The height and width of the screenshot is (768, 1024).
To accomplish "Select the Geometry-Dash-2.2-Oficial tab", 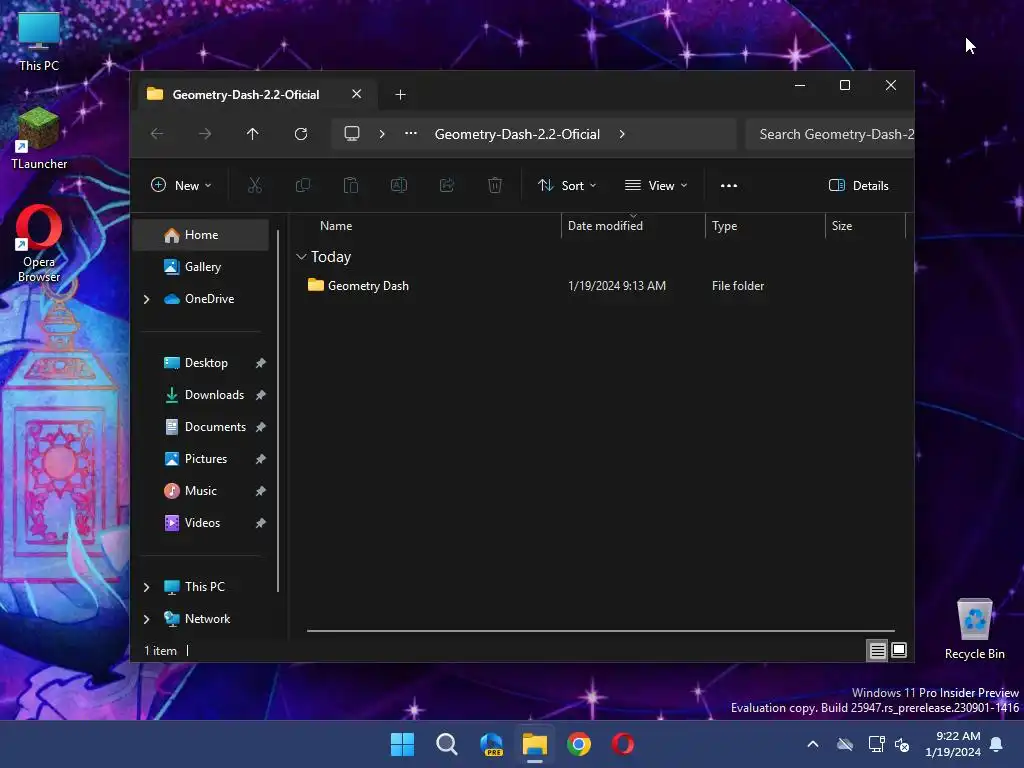I will 246,95.
